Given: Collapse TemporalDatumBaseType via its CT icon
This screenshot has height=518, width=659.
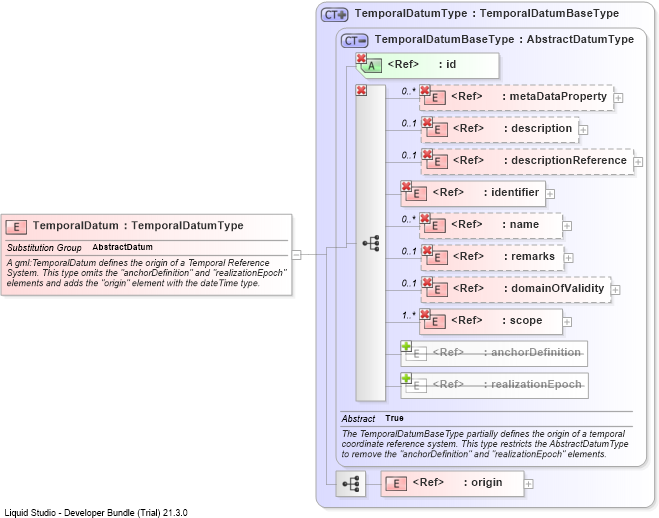Looking at the screenshot, I should [355, 41].
